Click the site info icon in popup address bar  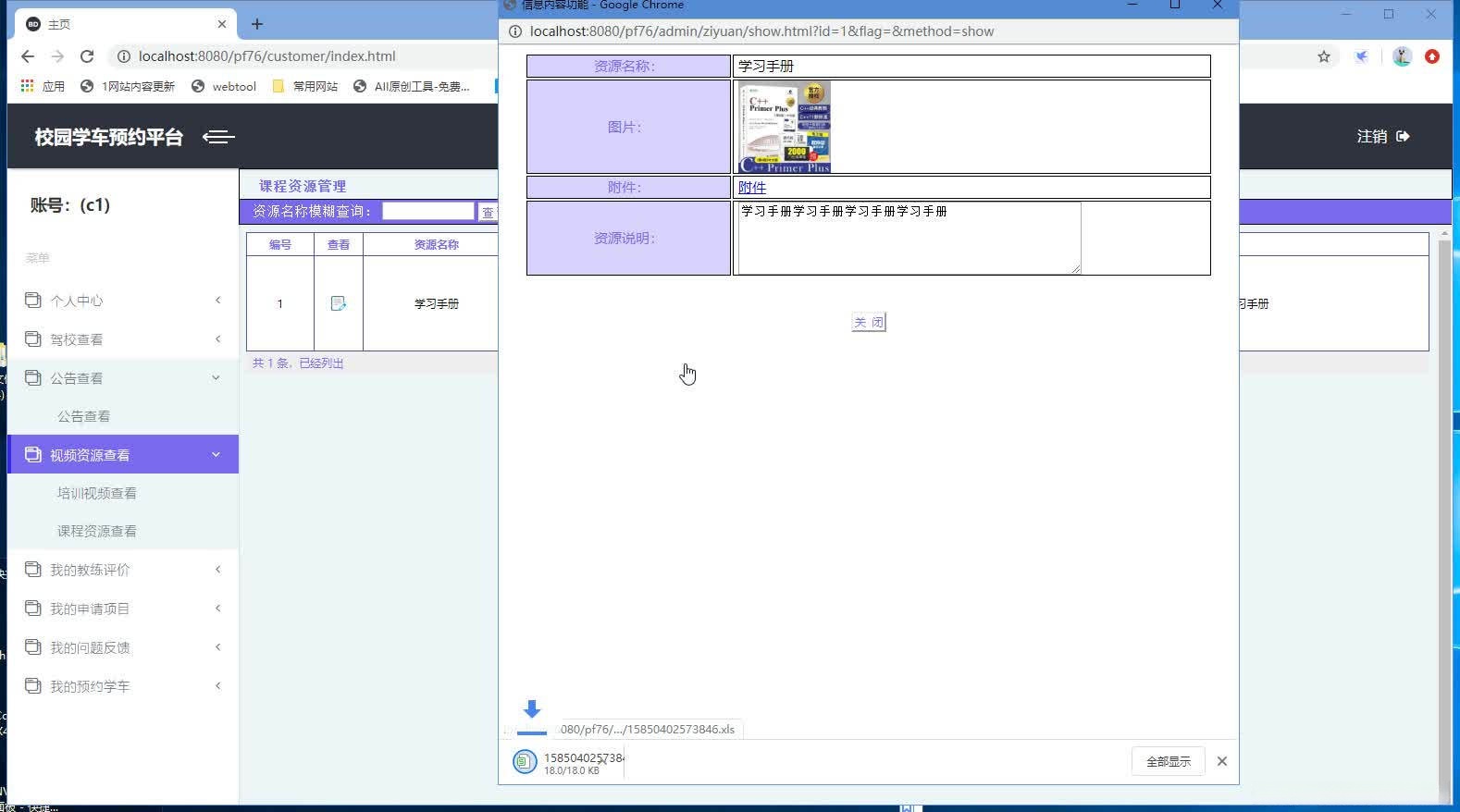515,31
